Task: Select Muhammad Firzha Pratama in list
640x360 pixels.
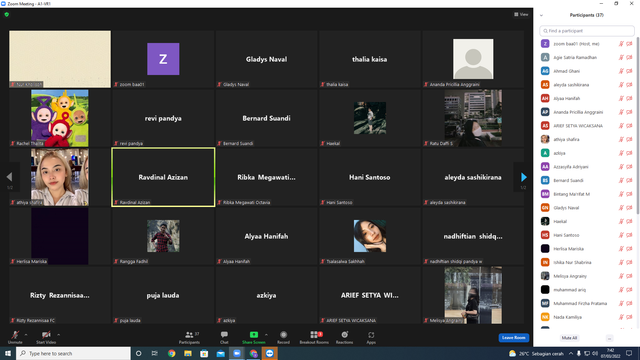Action: click(587, 304)
